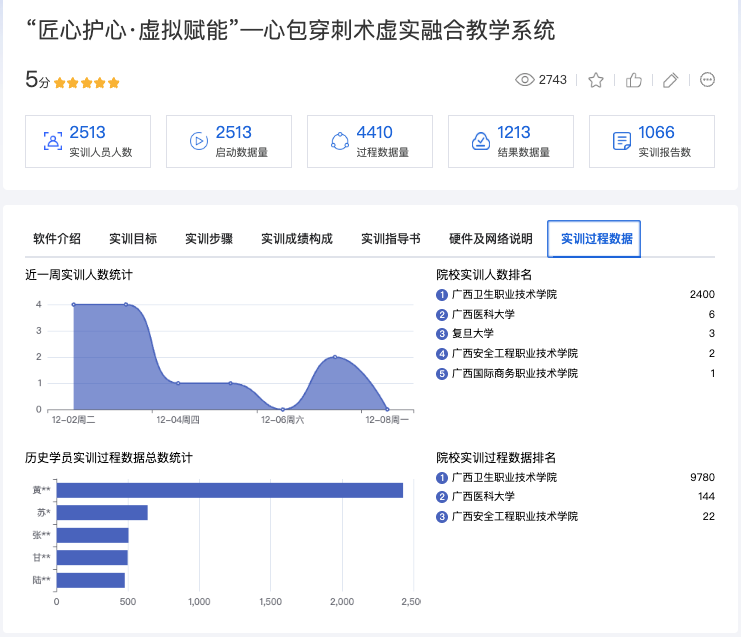
Task: Click the eye views icon
Action: tap(525, 80)
